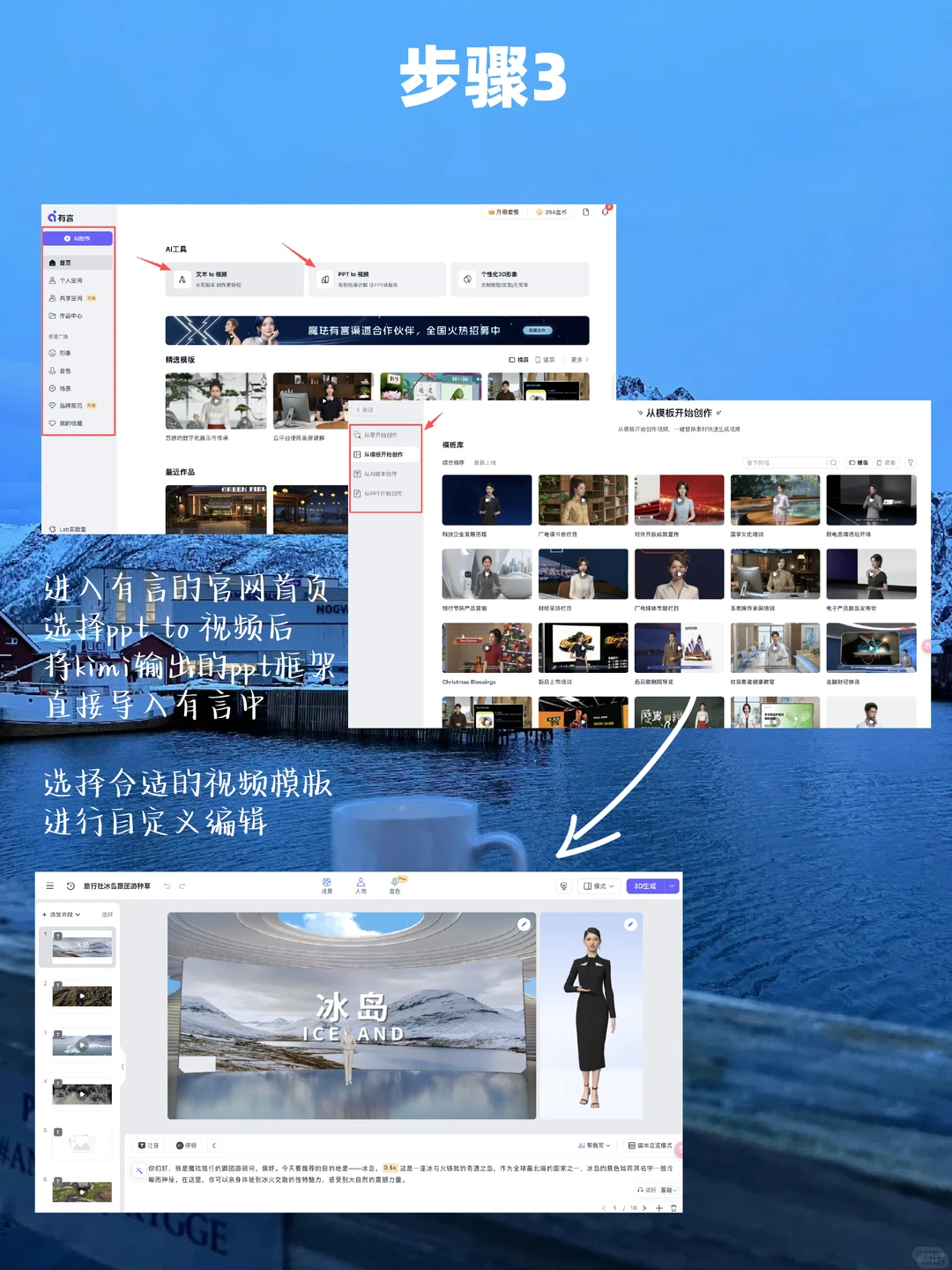Open the editor version history icon
This screenshot has height=1270, width=952.
tap(71, 885)
